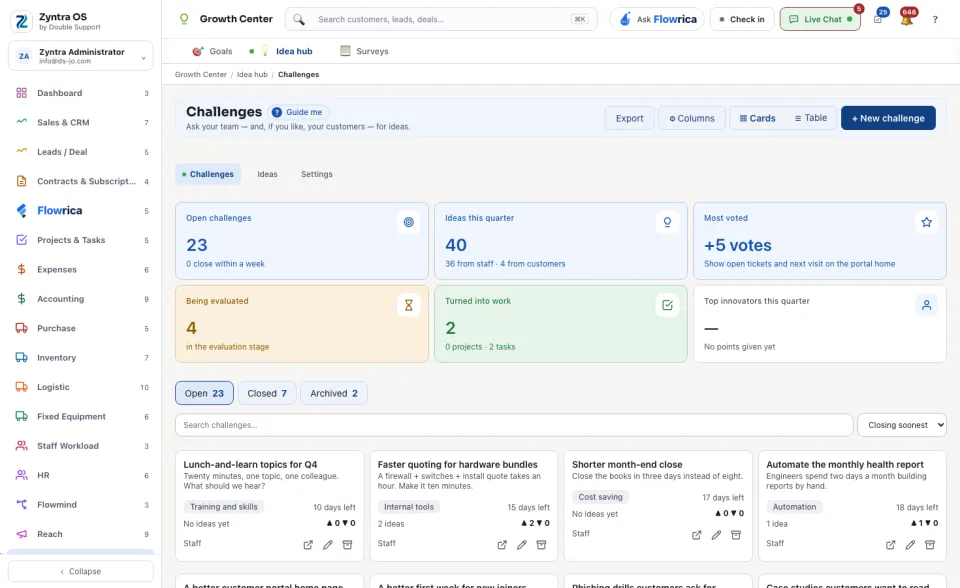
Task: Open the Idea hub tab
Action: pyautogui.click(x=287, y=51)
